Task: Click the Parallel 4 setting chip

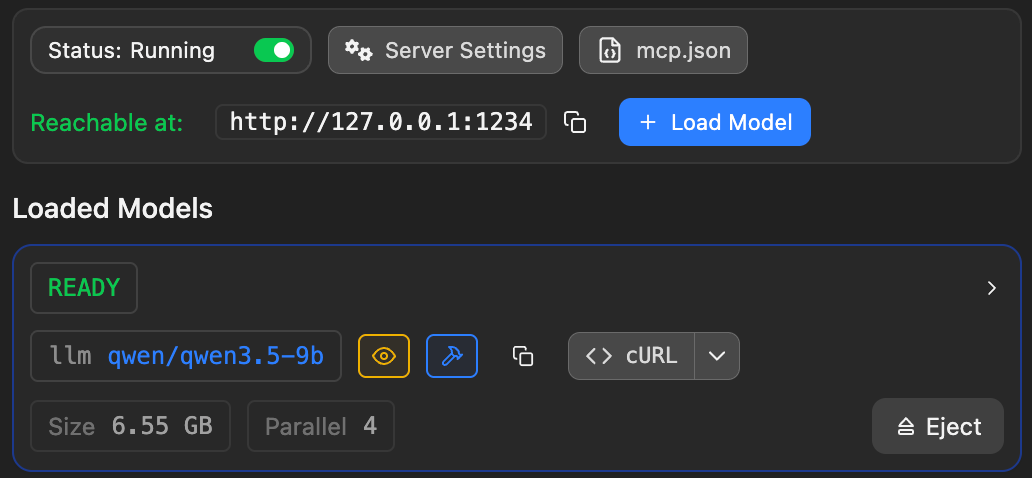Action: tap(321, 426)
